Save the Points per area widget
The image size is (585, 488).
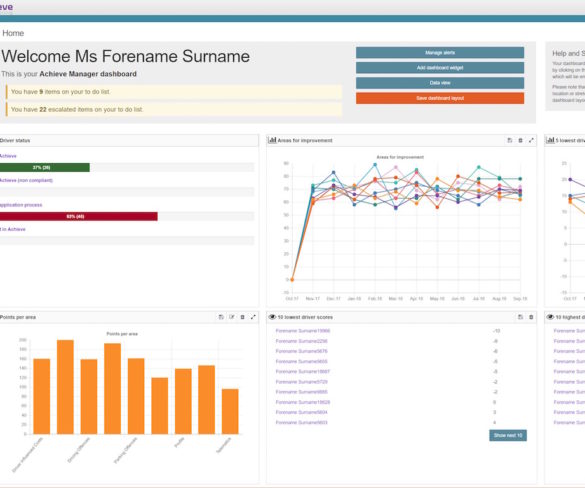pyautogui.click(x=221, y=317)
